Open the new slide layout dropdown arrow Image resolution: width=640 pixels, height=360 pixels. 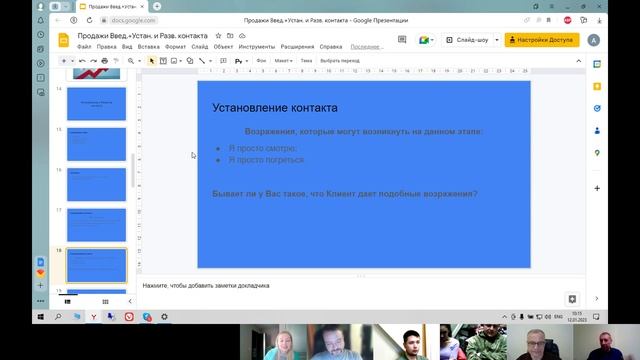tap(72, 61)
